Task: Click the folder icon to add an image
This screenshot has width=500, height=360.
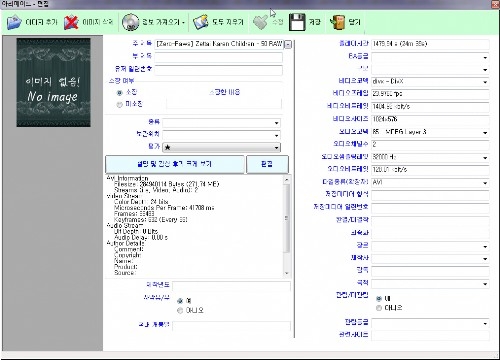Action: (14, 22)
